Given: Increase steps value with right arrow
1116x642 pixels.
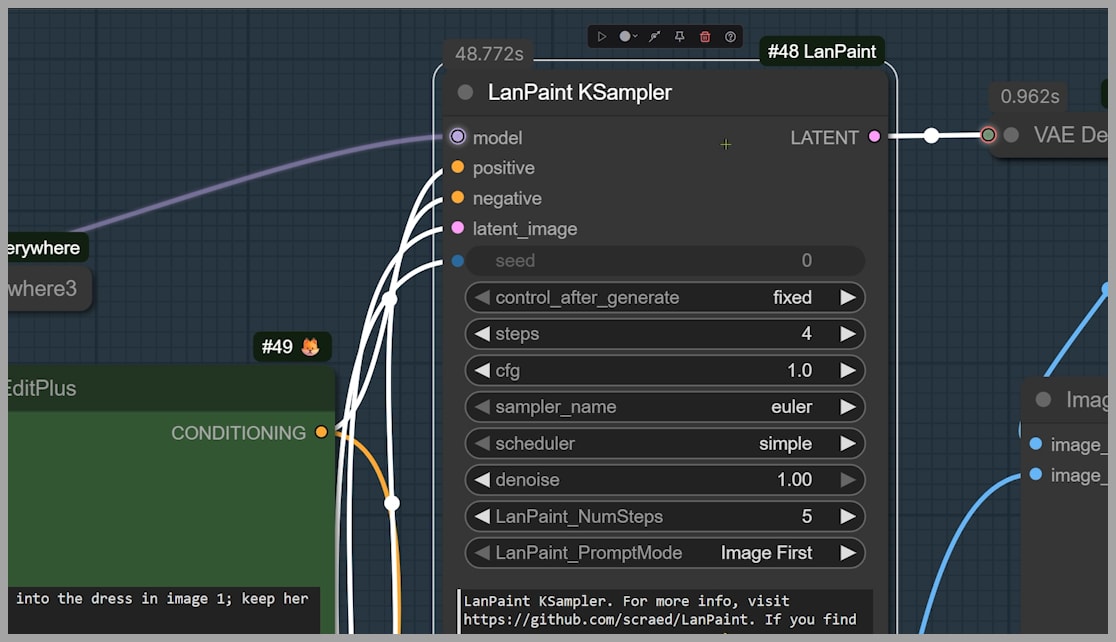Looking at the screenshot, I should pyautogui.click(x=848, y=334).
